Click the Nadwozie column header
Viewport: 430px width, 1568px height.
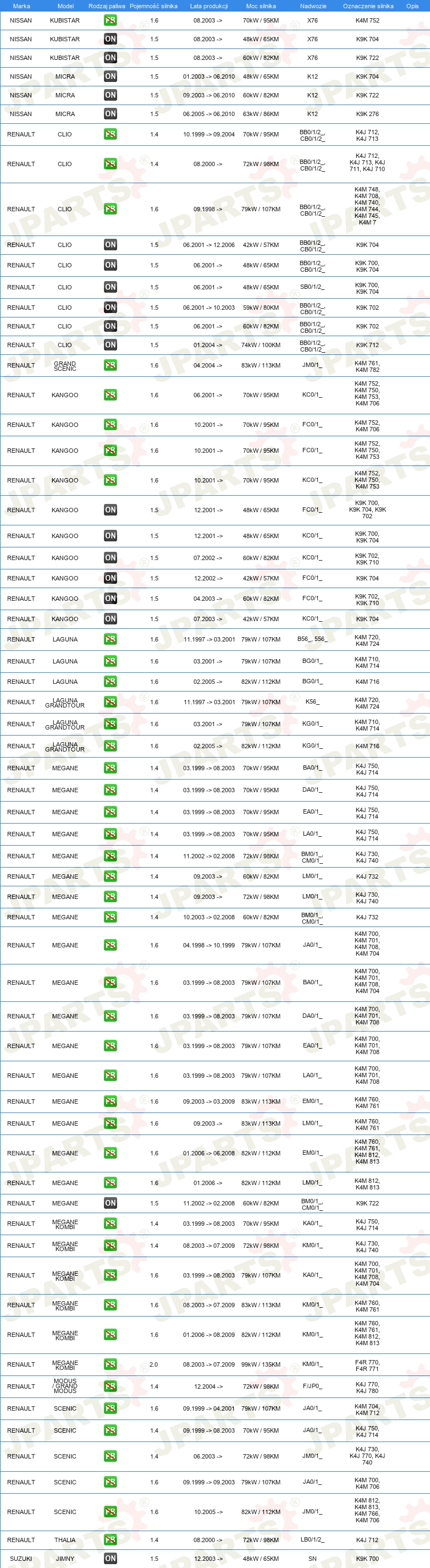(x=313, y=6)
